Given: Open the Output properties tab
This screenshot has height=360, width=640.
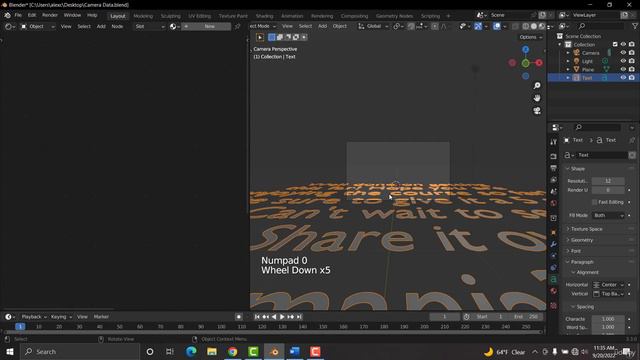Looking at the screenshot, I should point(553,168).
